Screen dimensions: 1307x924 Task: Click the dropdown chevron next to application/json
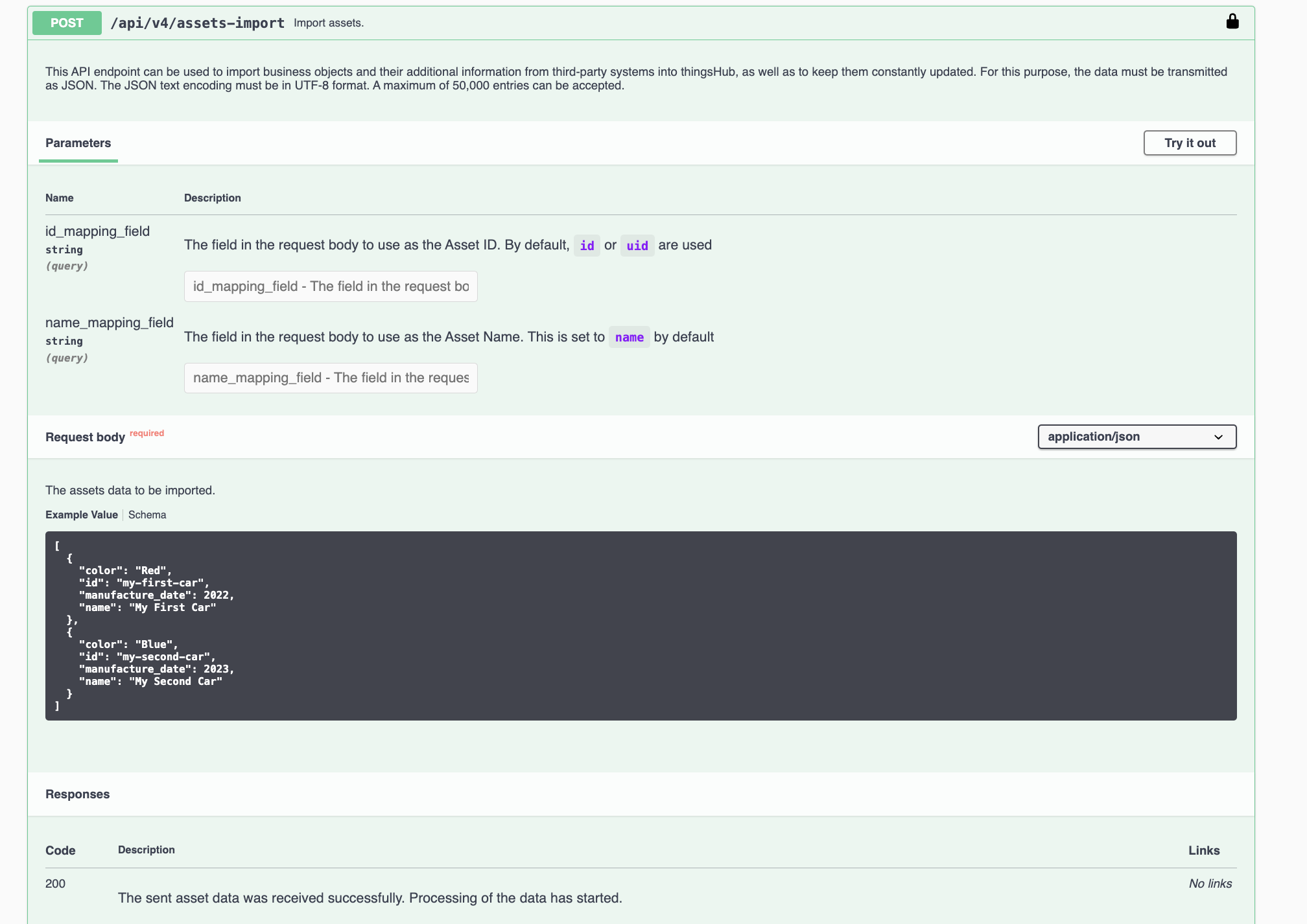pos(1218,437)
